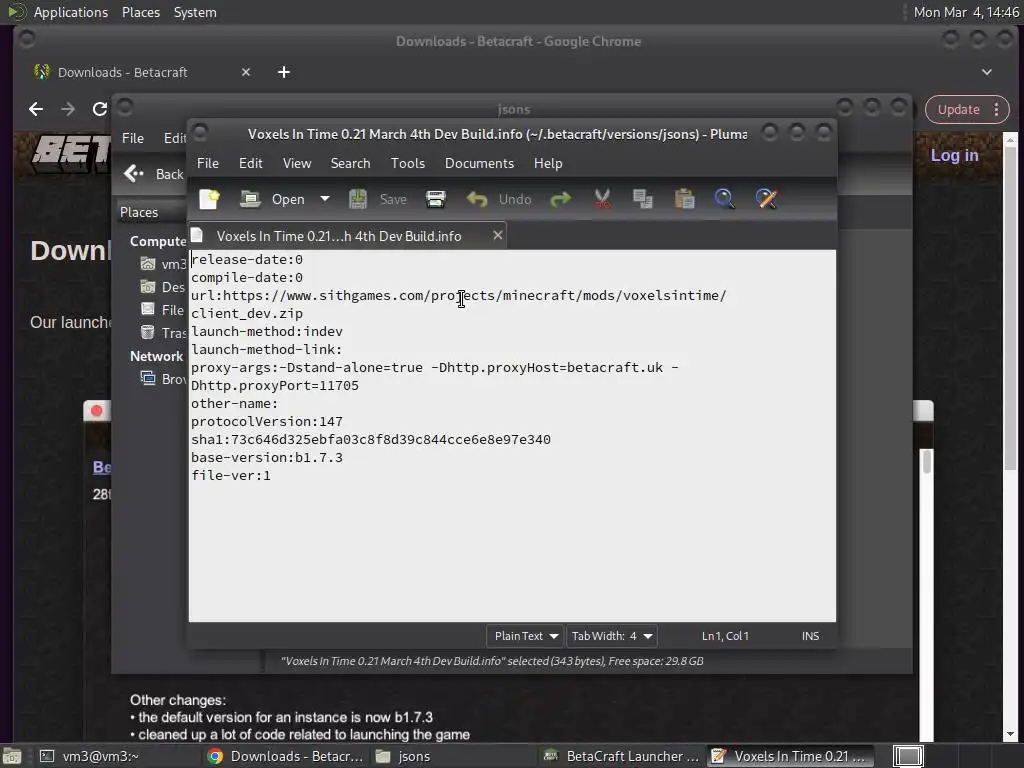Click the launch-method:indev line
Screen dimensions: 1024x768
(x=266, y=332)
